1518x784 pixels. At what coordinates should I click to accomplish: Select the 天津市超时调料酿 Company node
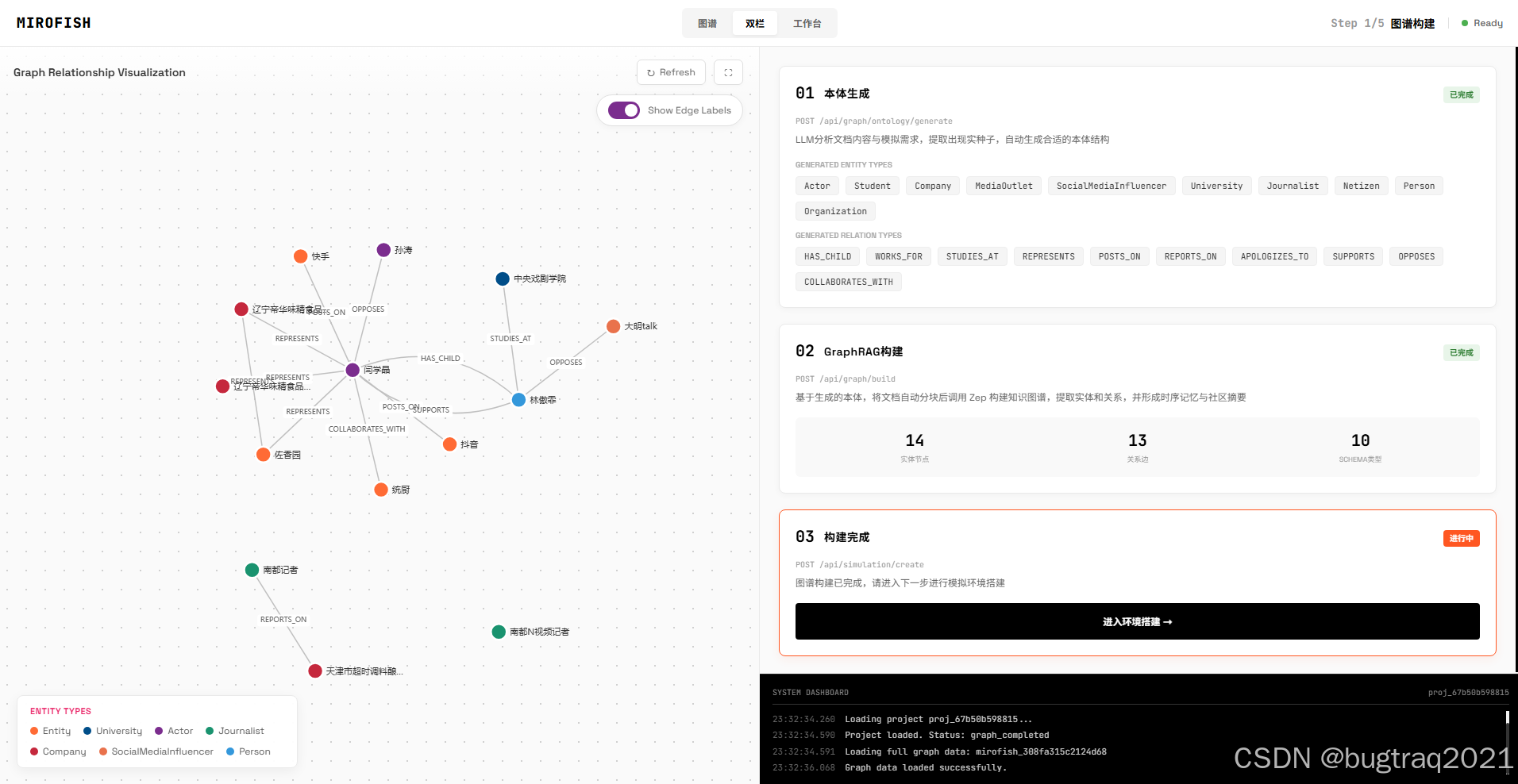315,671
